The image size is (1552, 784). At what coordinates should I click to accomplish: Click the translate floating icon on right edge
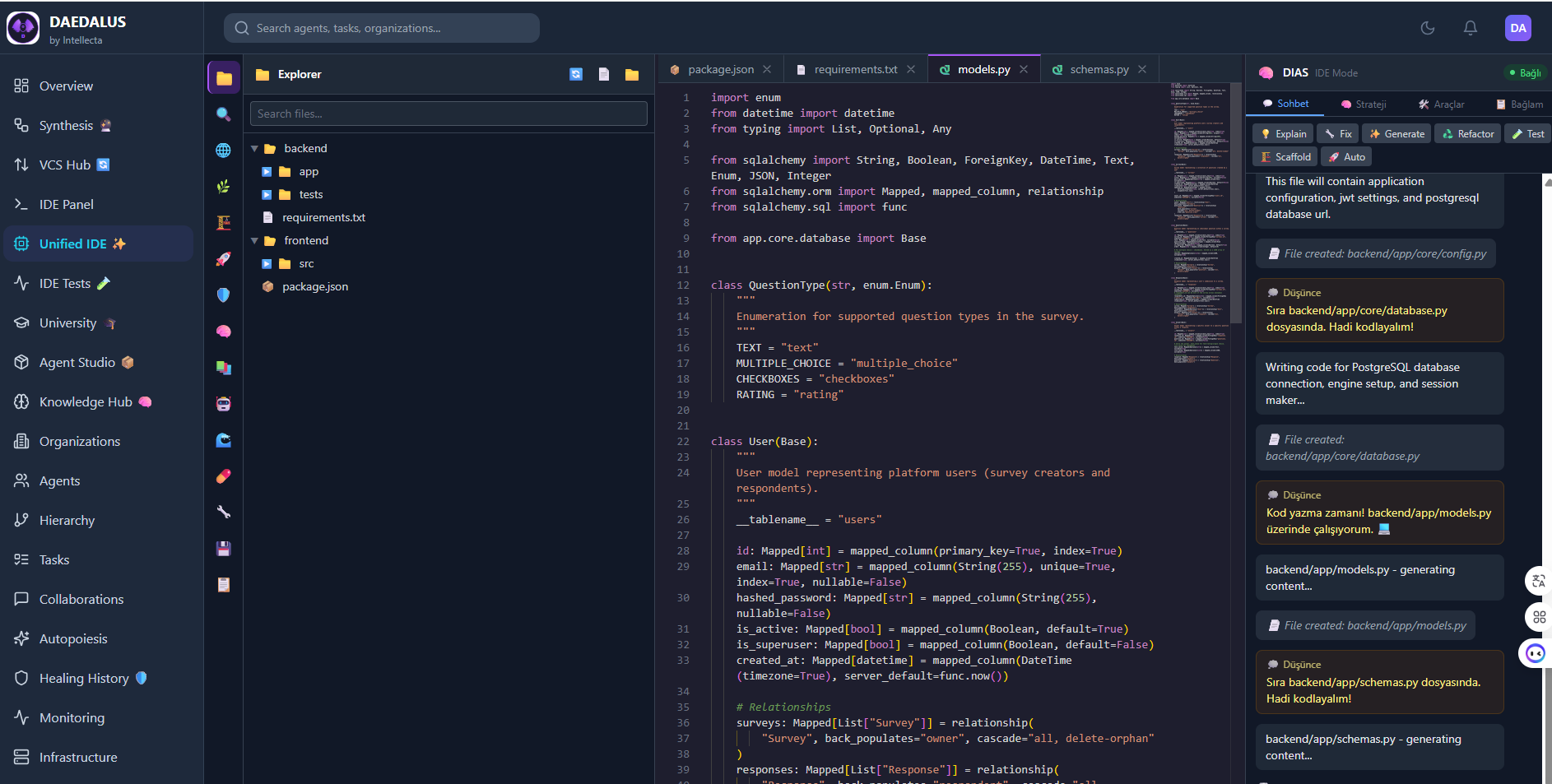(1538, 581)
